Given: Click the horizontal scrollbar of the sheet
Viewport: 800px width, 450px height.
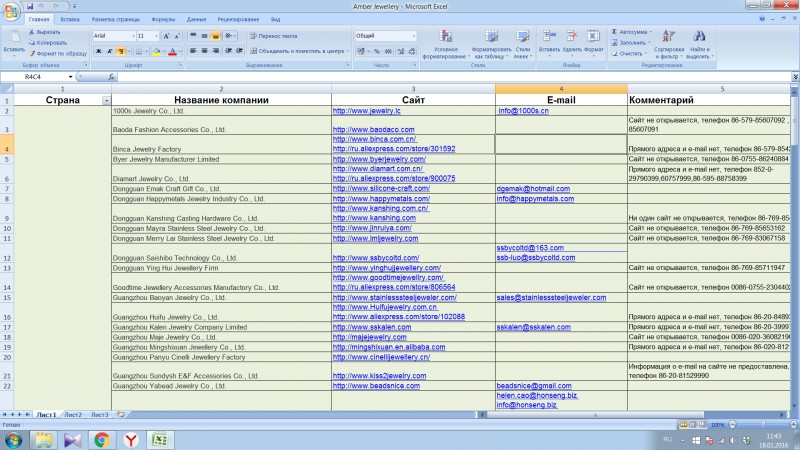Looking at the screenshot, I should pyautogui.click(x=595, y=414).
